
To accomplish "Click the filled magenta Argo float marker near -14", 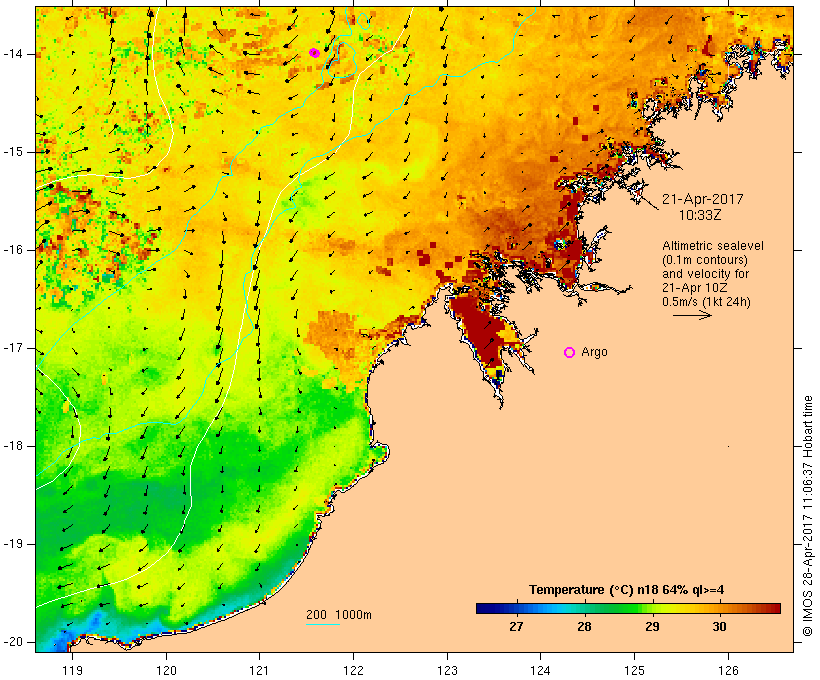I will 314,52.
